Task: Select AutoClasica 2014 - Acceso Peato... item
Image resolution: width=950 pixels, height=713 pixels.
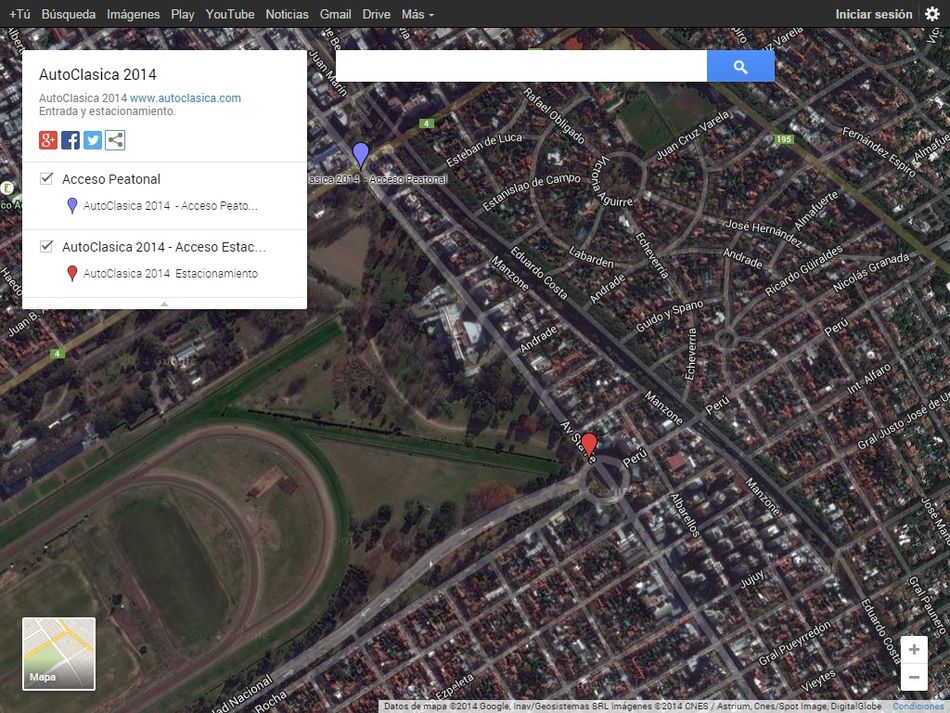Action: coord(170,206)
